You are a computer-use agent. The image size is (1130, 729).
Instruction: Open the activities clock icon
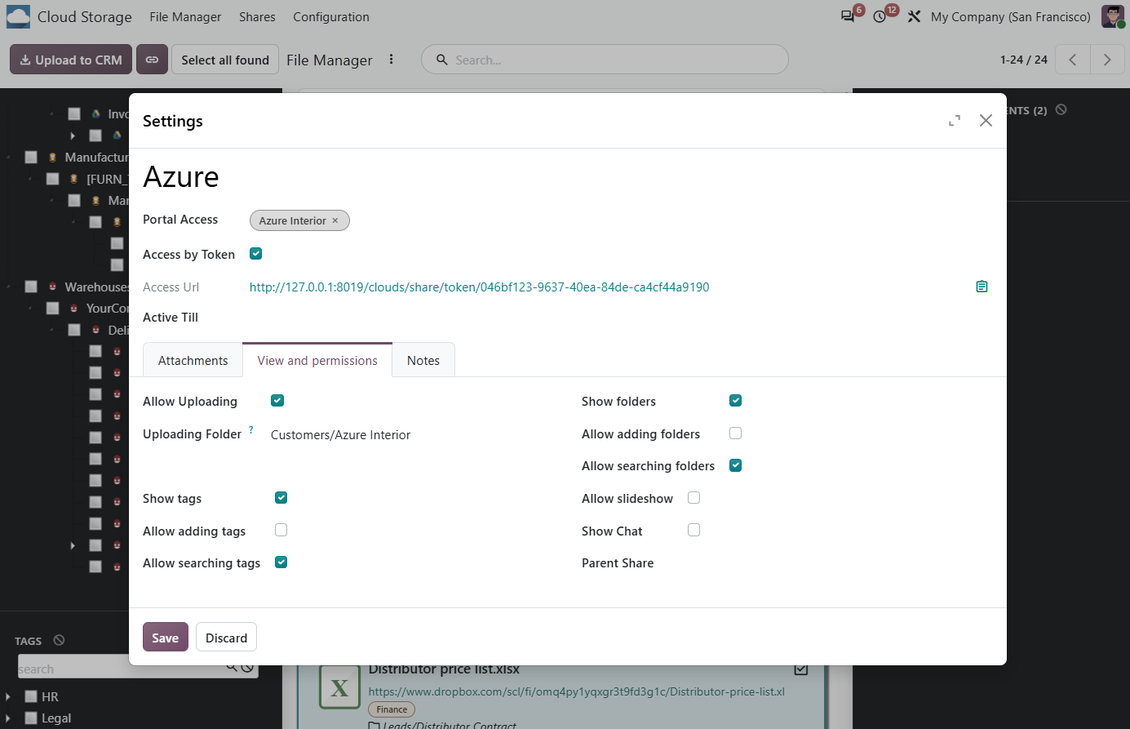tap(879, 16)
